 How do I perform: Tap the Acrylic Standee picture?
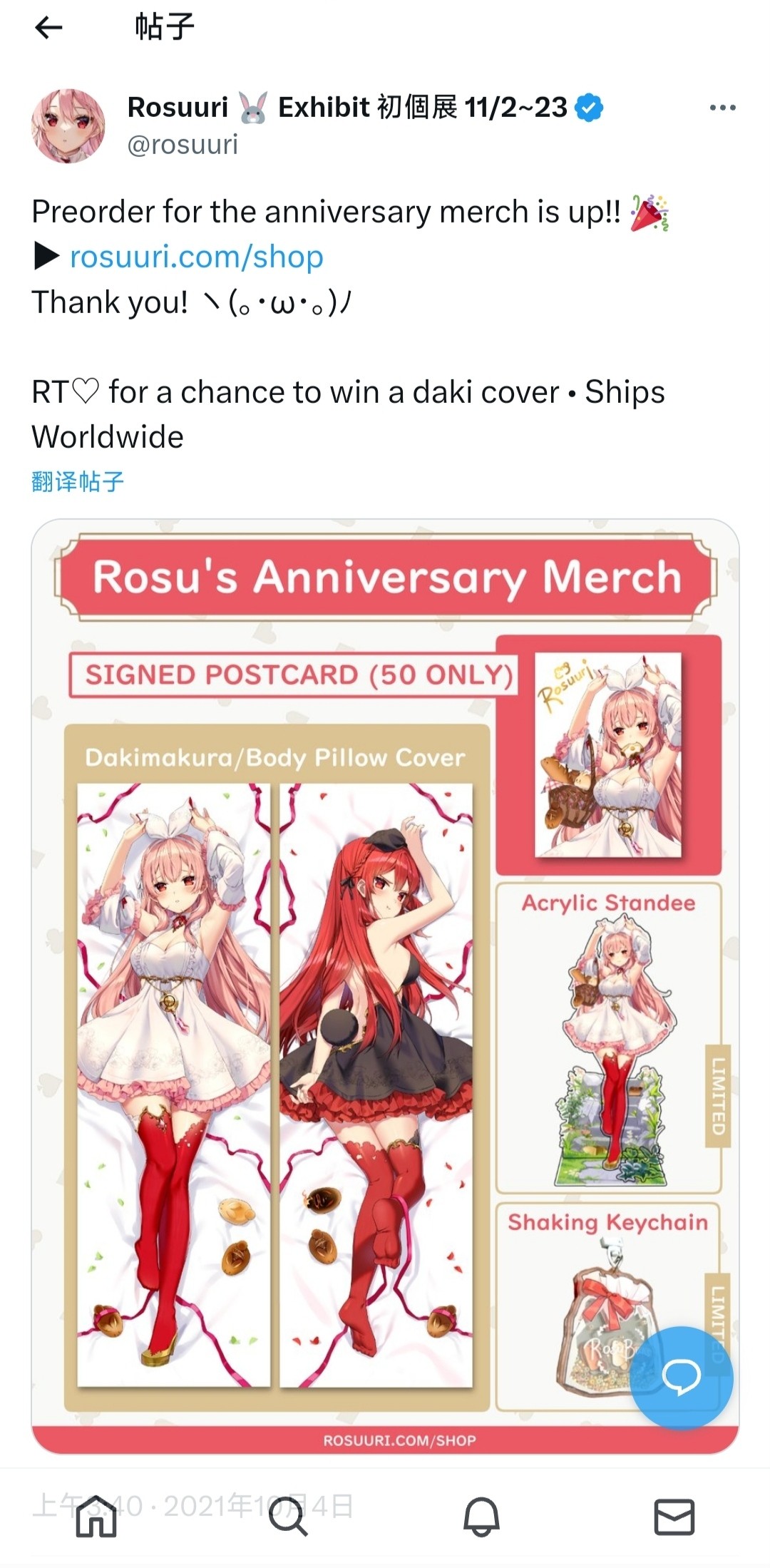click(608, 1050)
